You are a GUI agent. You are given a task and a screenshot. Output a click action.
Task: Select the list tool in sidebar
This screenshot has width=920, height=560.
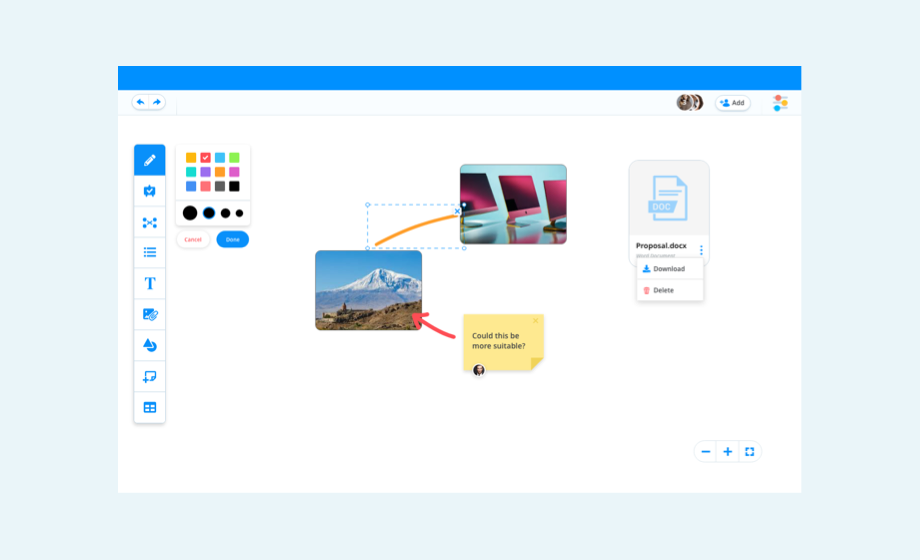pyautogui.click(x=150, y=253)
